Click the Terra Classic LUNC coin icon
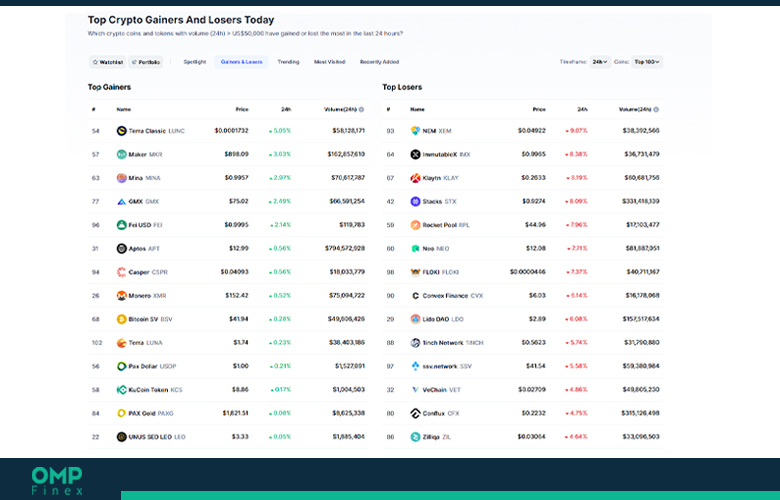The width and height of the screenshot is (780, 500). click(121, 131)
